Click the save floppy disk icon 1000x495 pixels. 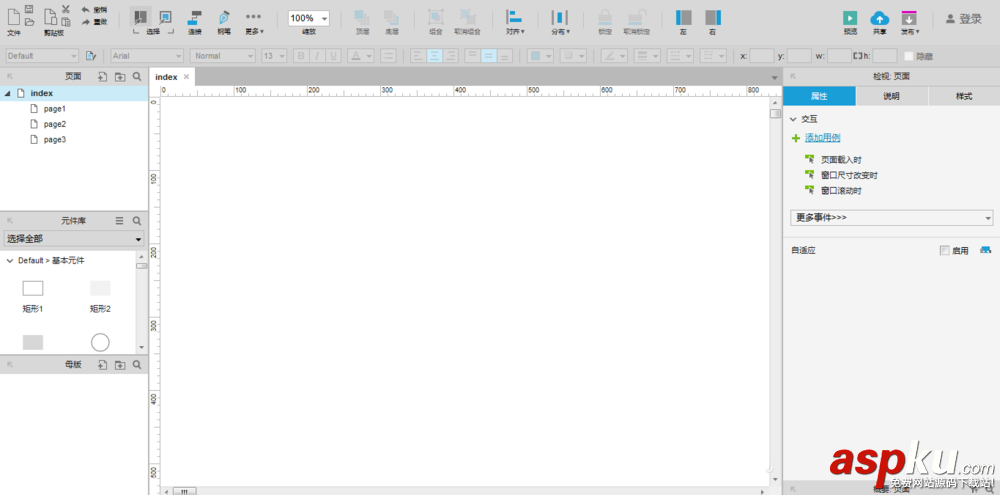click(x=29, y=9)
